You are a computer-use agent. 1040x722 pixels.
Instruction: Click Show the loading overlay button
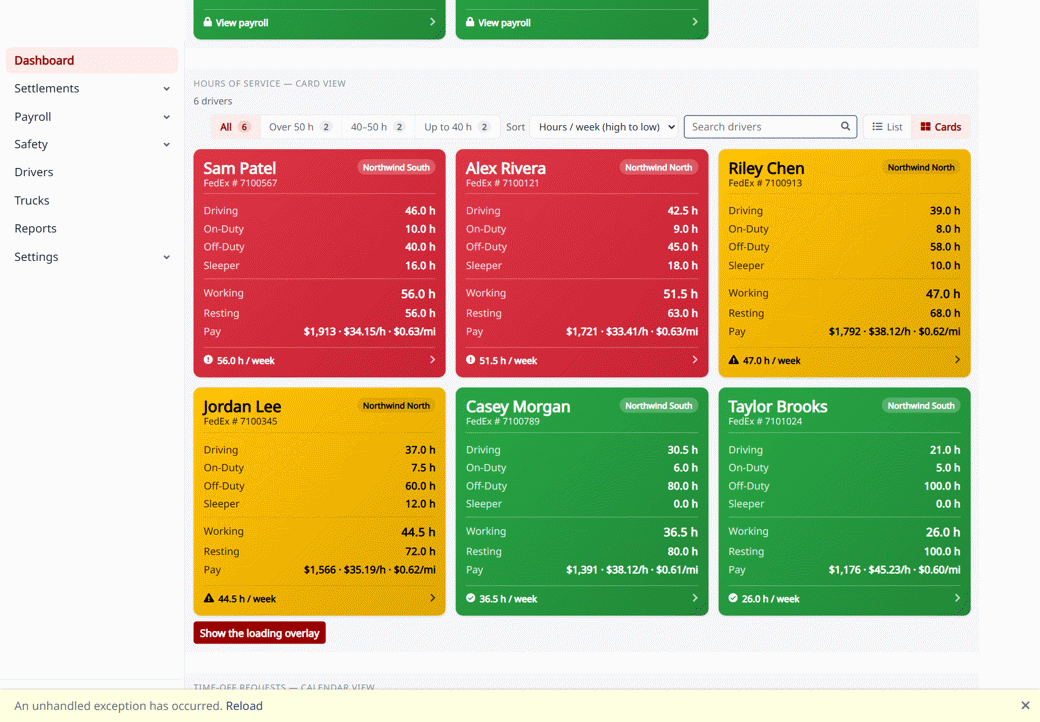pyautogui.click(x=259, y=632)
